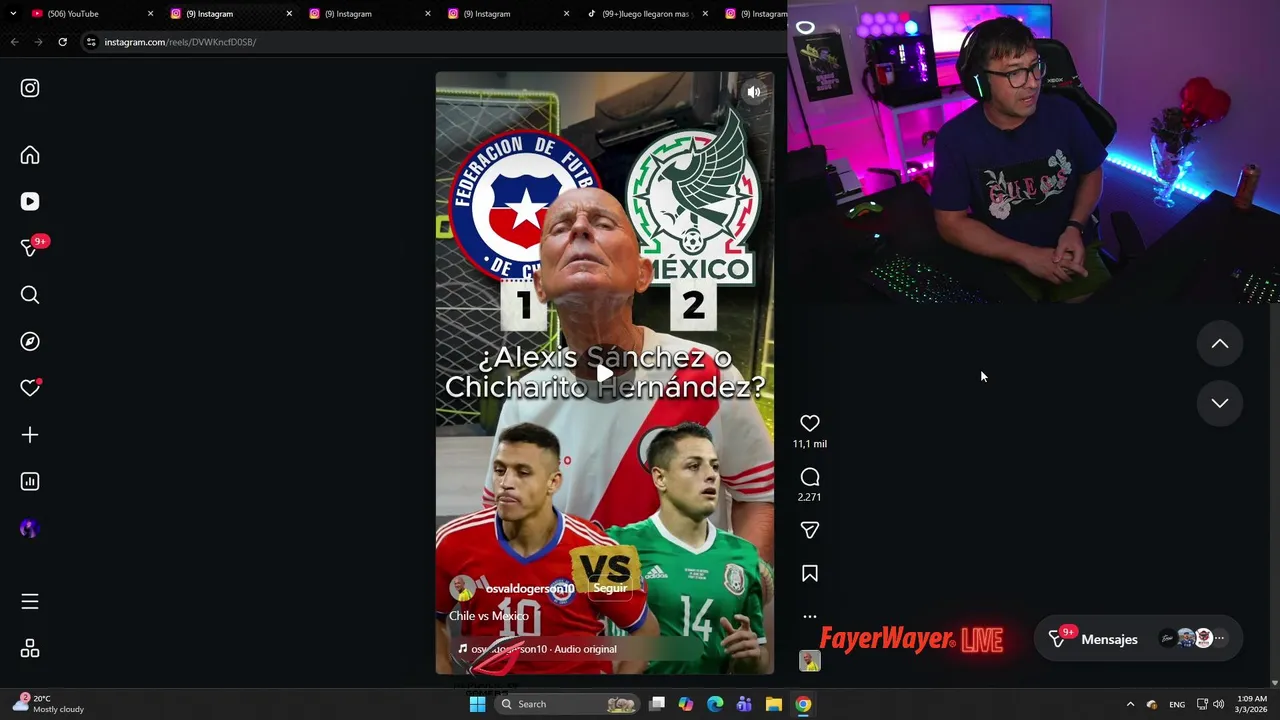The width and height of the screenshot is (1280, 720).
Task: Open the reel's three-dot options
Action: point(810,616)
